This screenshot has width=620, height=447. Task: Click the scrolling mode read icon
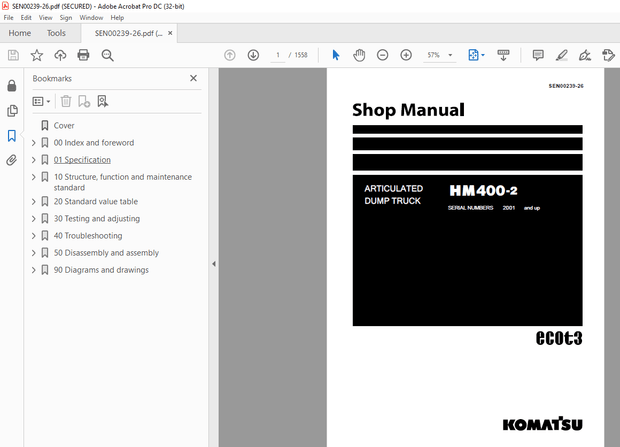(503, 55)
